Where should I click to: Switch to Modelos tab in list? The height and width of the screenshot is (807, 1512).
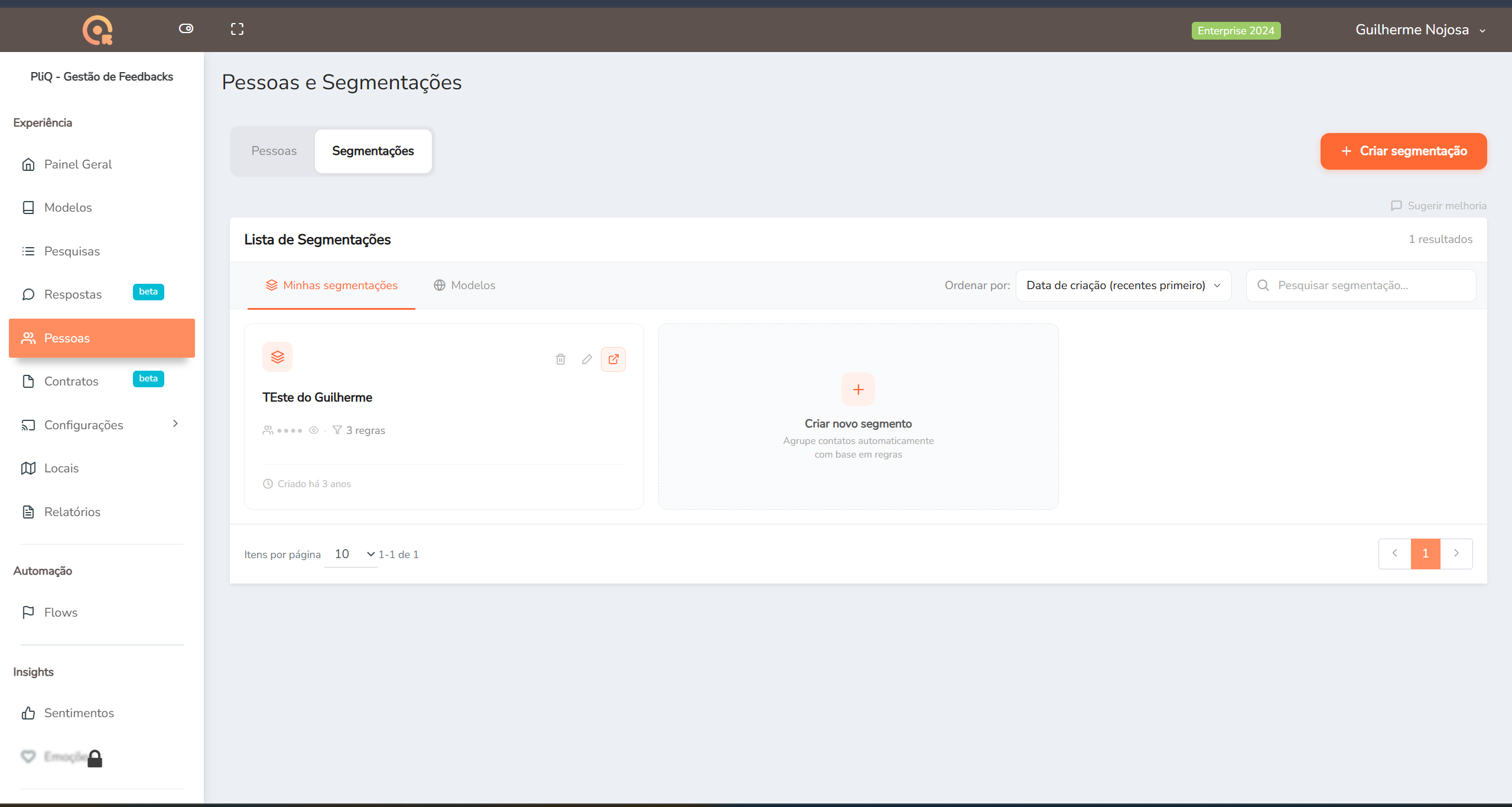coord(464,286)
